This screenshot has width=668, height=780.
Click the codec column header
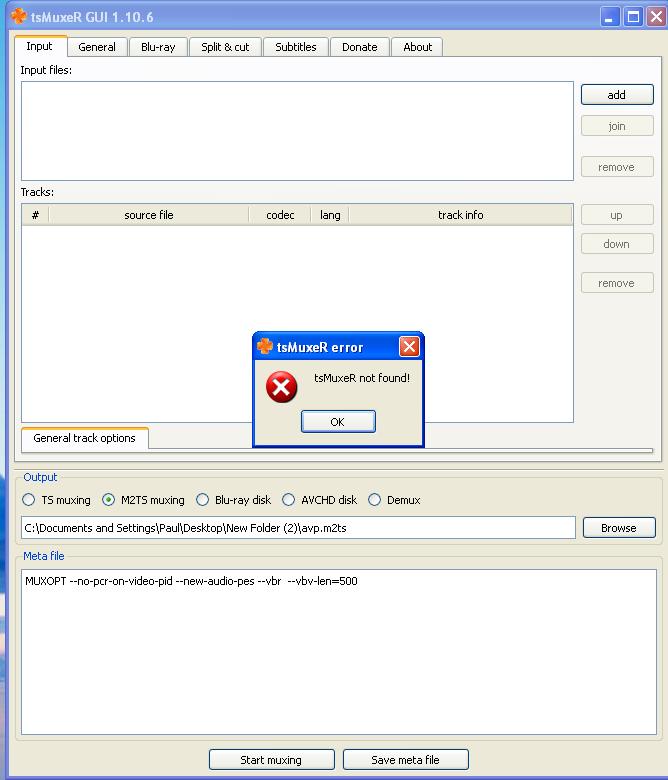(x=280, y=215)
